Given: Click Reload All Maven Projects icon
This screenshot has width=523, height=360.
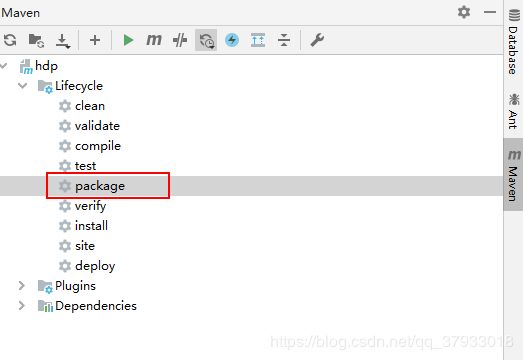Looking at the screenshot, I should [10, 40].
